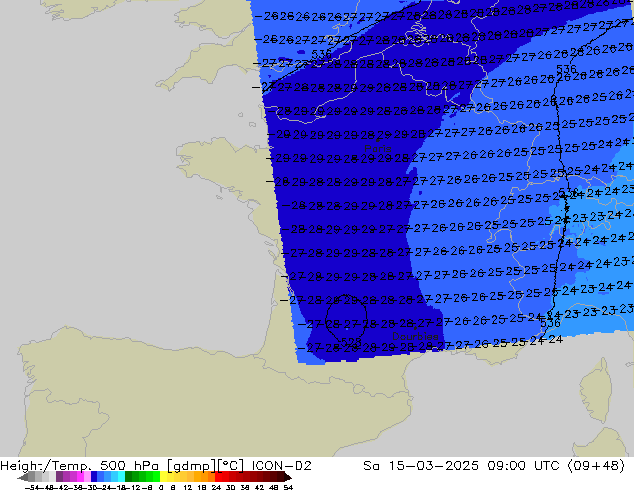Click the (09+48) forecast offset text
634x490 pixels.
coord(596,466)
